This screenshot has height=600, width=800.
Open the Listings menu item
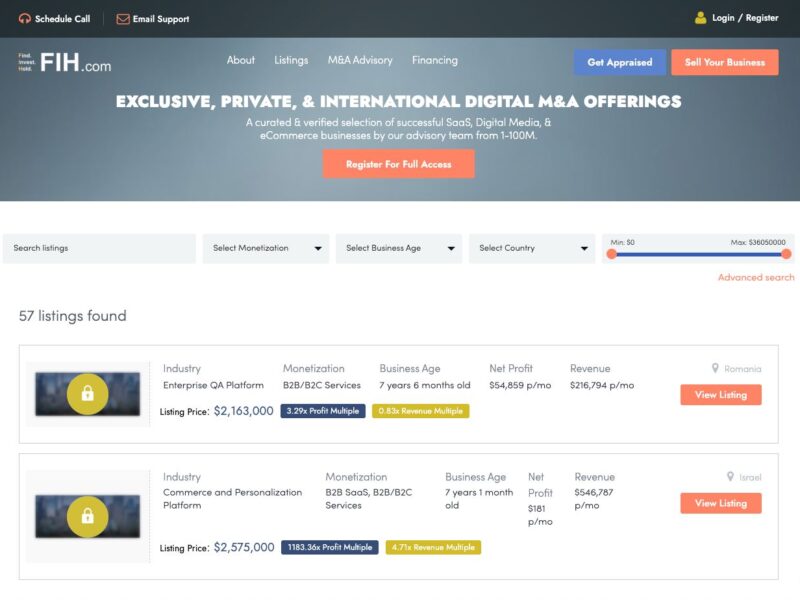click(x=291, y=60)
